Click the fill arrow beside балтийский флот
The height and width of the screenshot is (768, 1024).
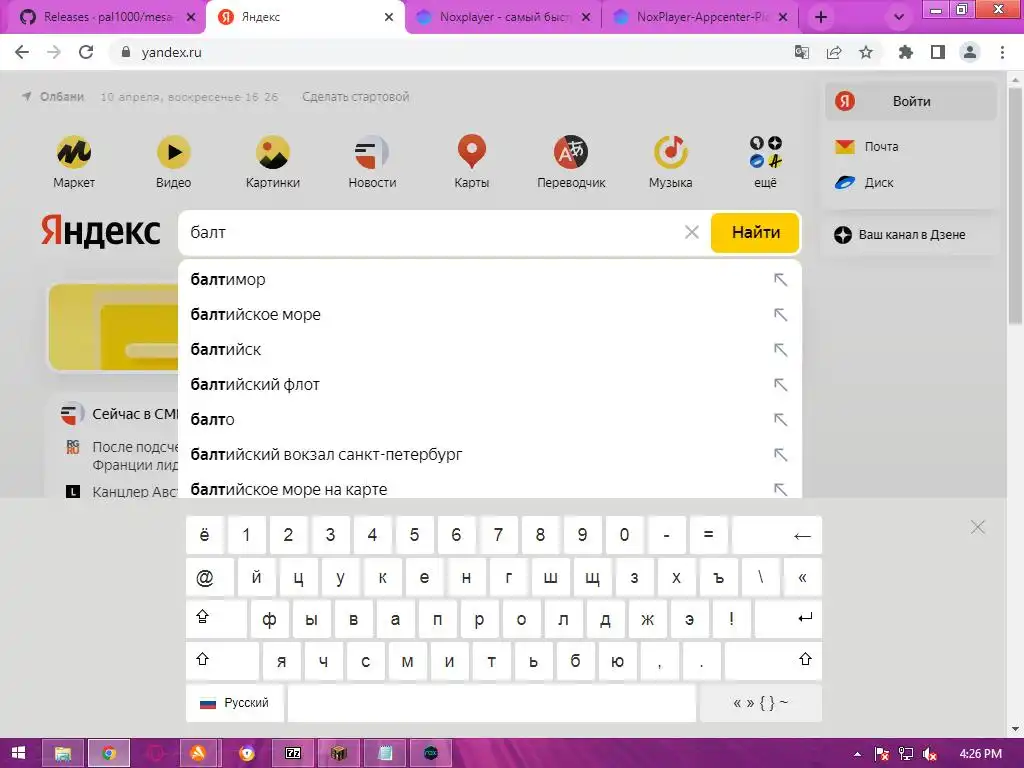pos(780,385)
